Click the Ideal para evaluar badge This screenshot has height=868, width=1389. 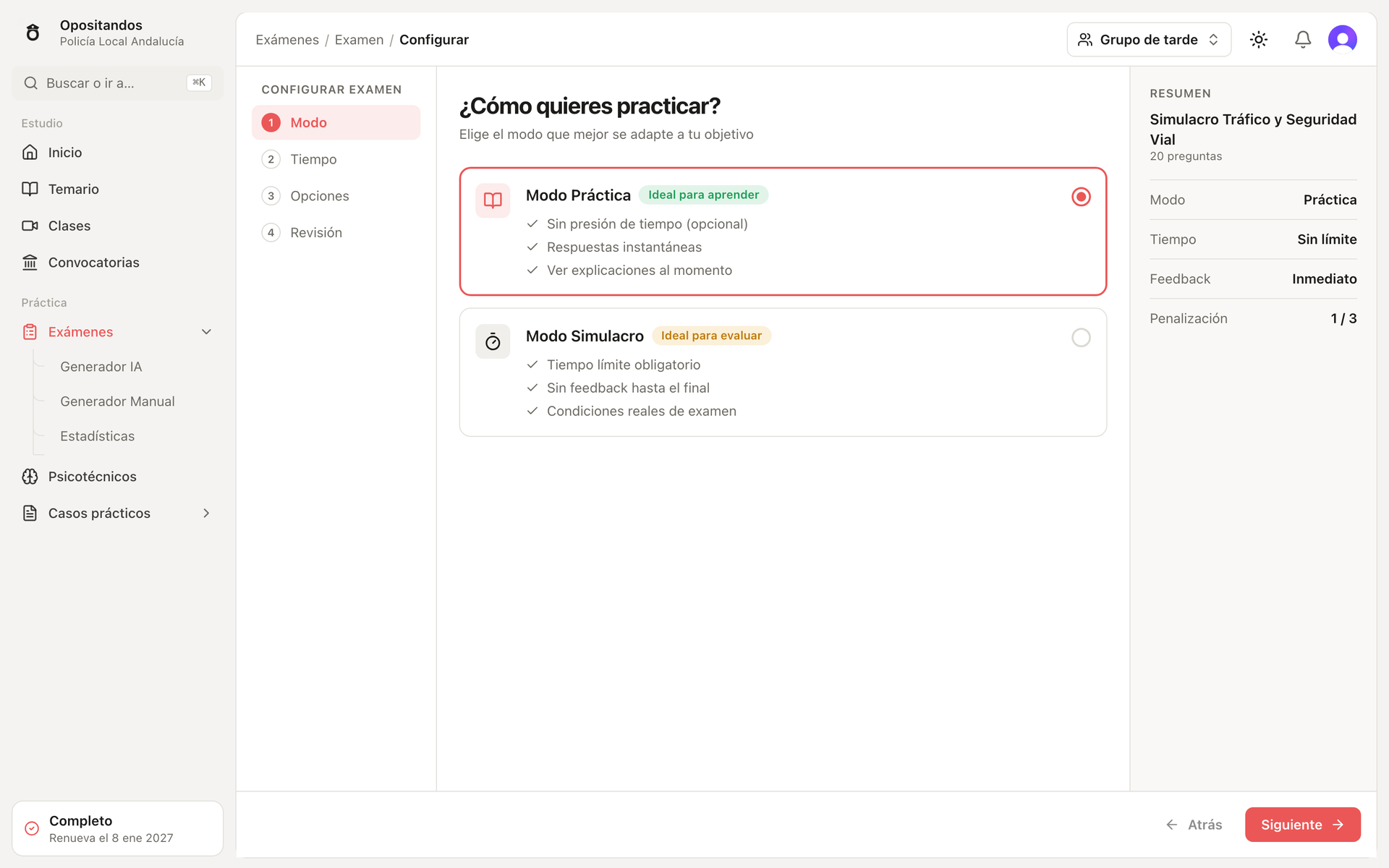[711, 336]
